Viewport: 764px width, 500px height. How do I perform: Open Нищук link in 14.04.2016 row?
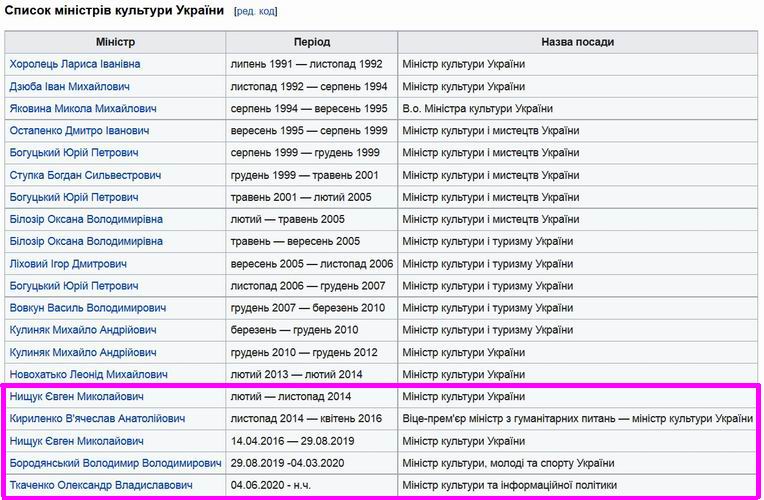76,441
